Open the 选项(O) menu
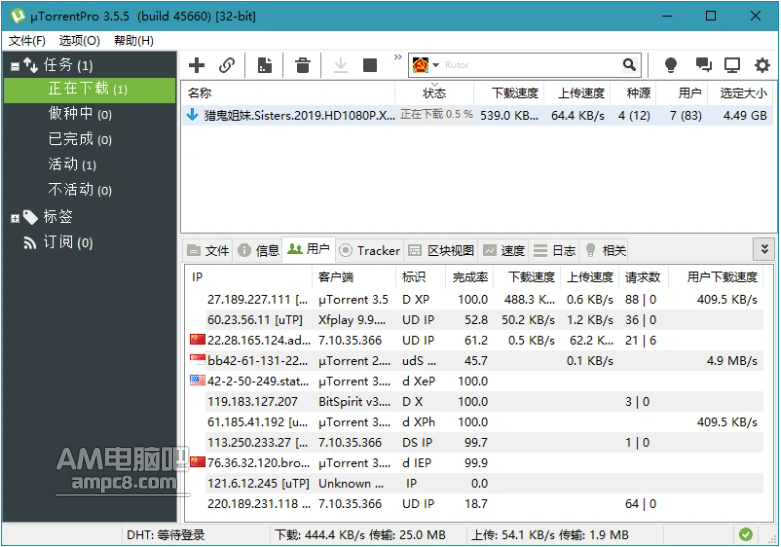 pos(80,40)
